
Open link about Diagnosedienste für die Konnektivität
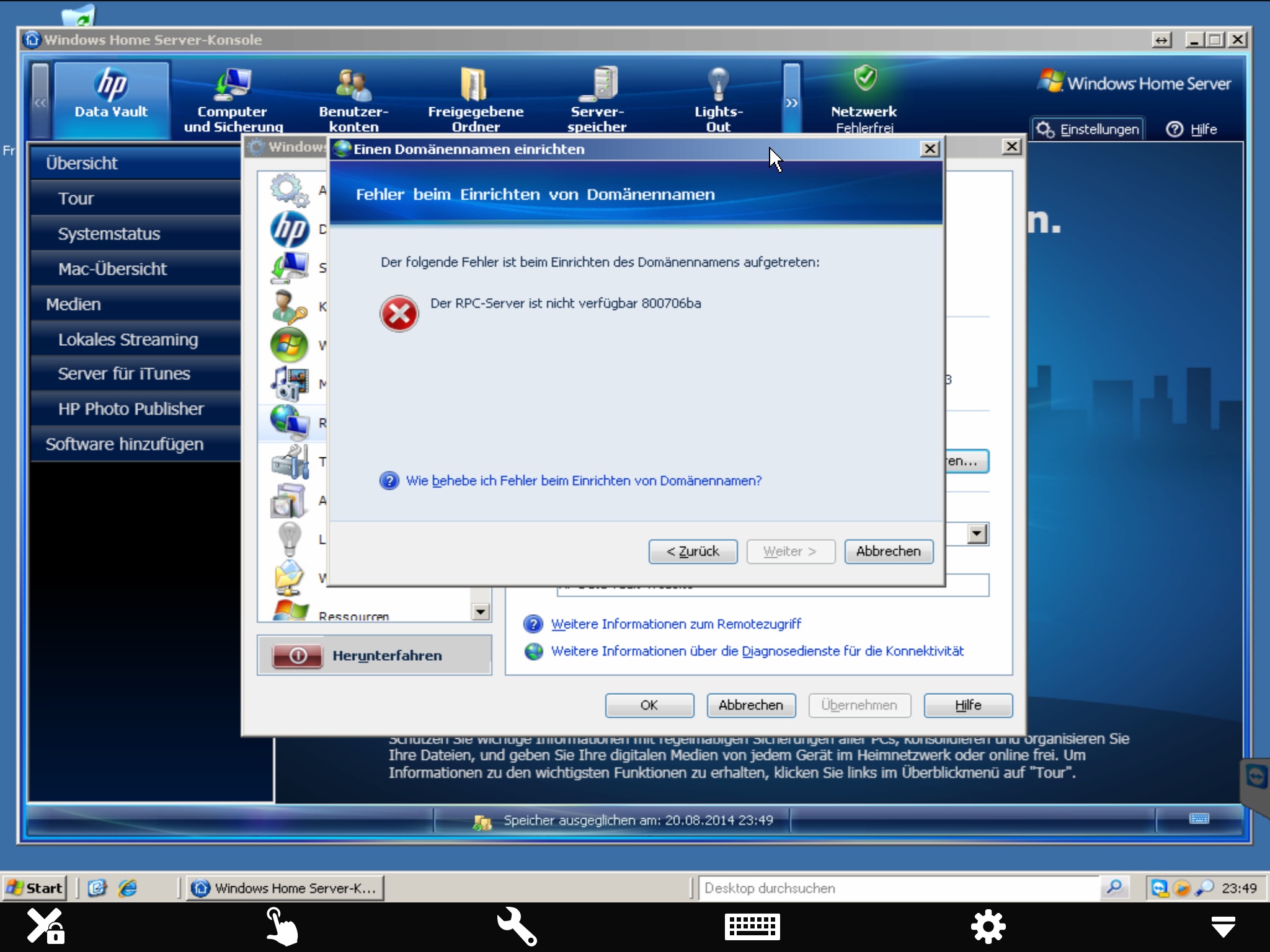757,651
